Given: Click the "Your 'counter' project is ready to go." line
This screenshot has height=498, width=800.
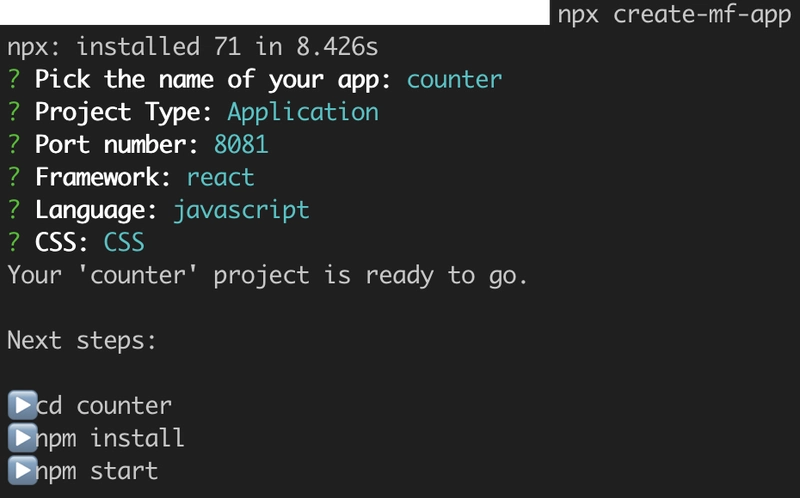Looking at the screenshot, I should pos(267,276).
